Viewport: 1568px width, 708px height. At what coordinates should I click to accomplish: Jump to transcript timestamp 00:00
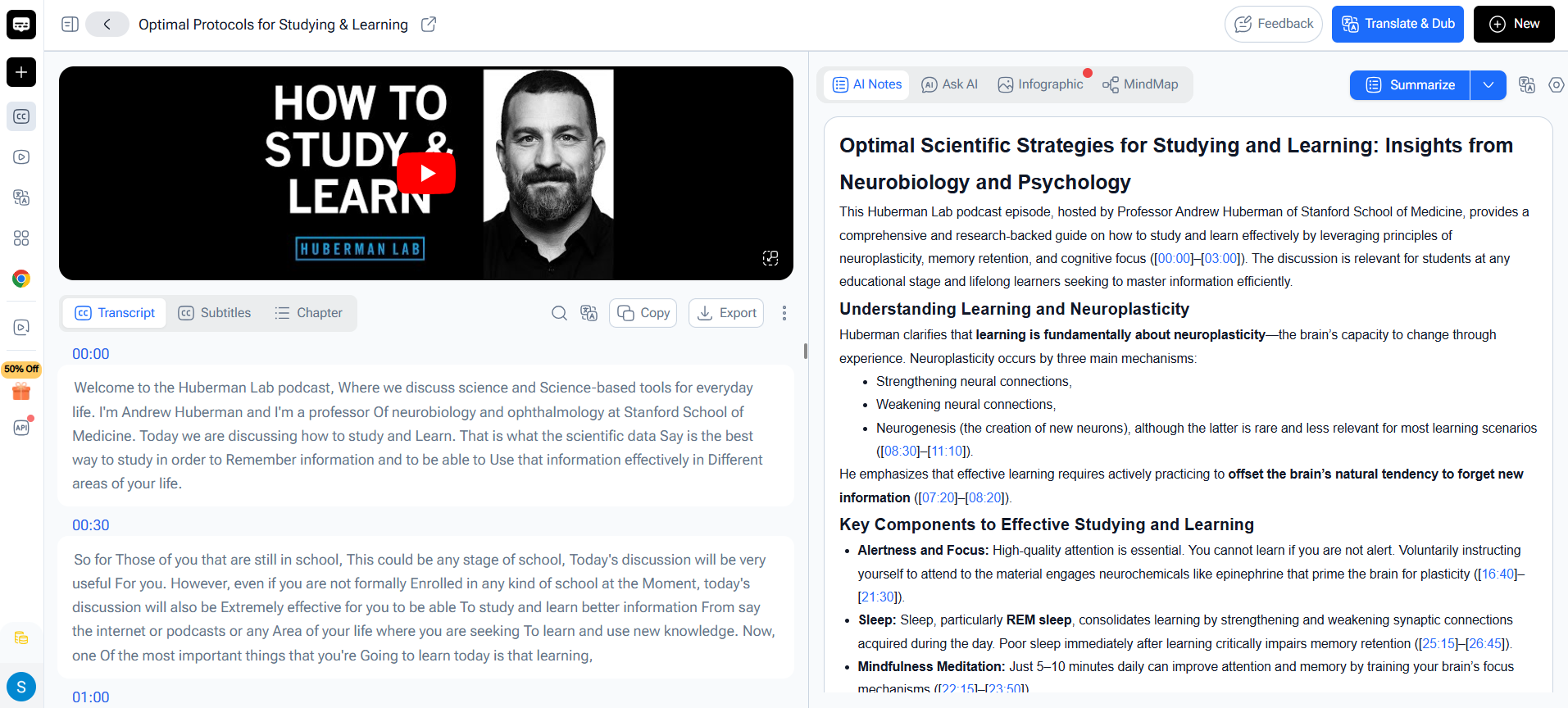pyautogui.click(x=91, y=354)
